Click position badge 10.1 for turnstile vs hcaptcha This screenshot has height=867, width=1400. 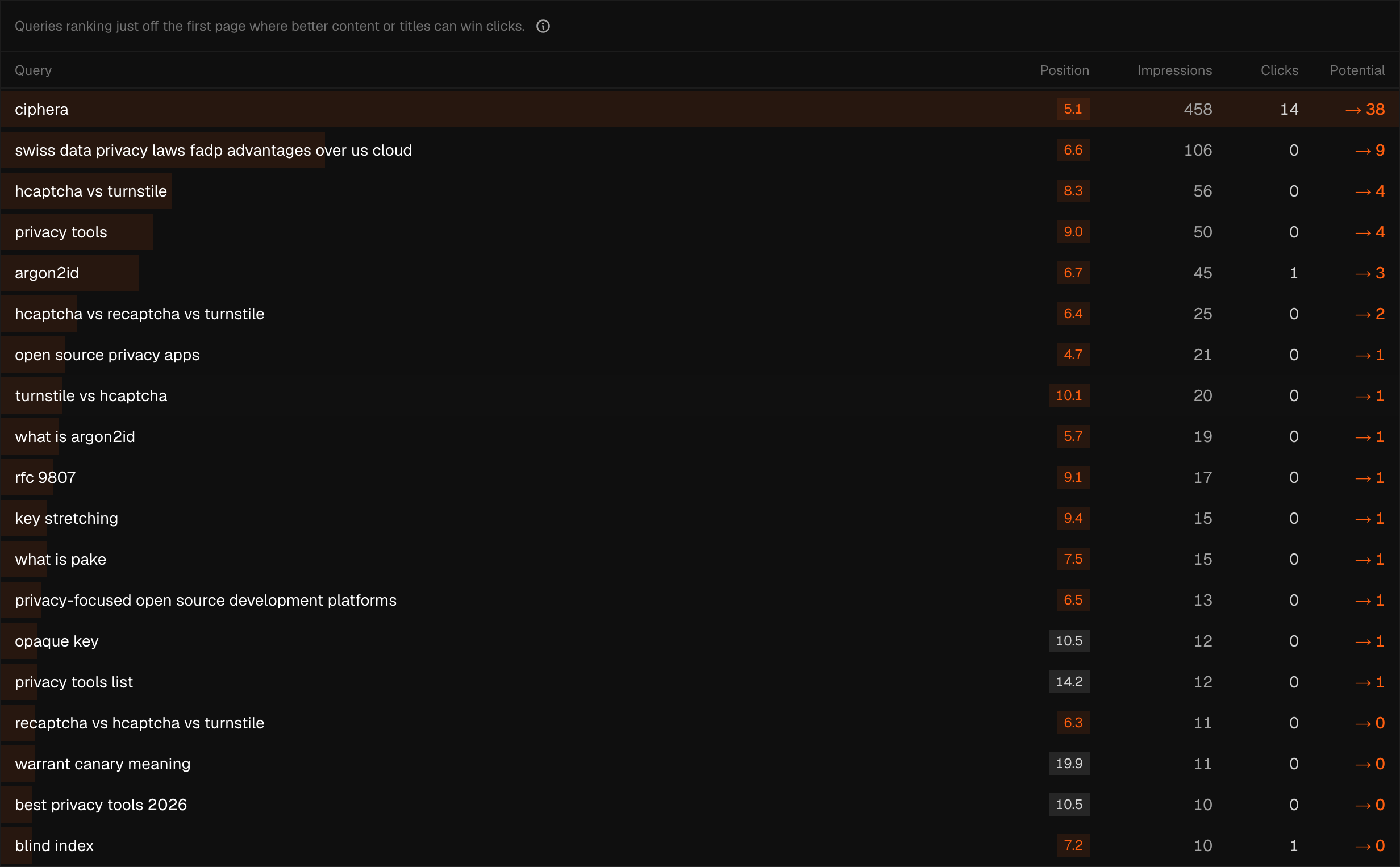1069,395
